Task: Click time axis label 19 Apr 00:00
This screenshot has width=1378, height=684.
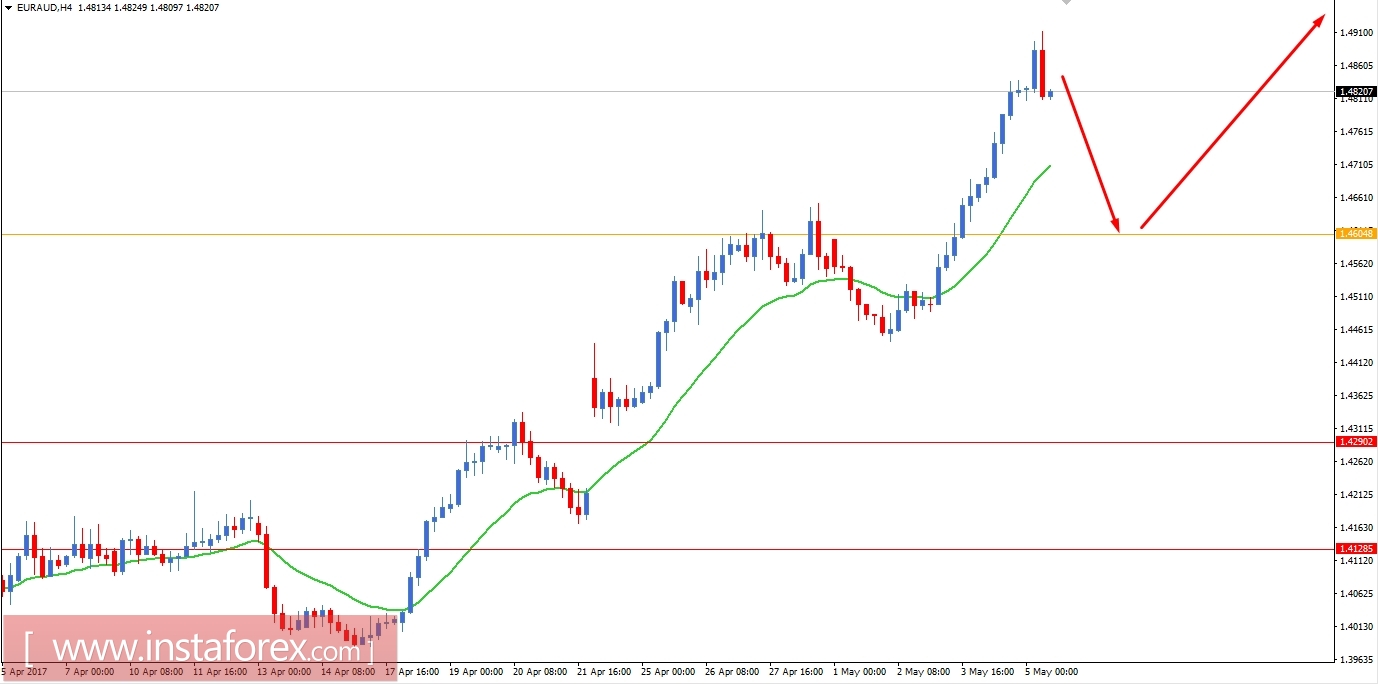Action: (x=476, y=672)
